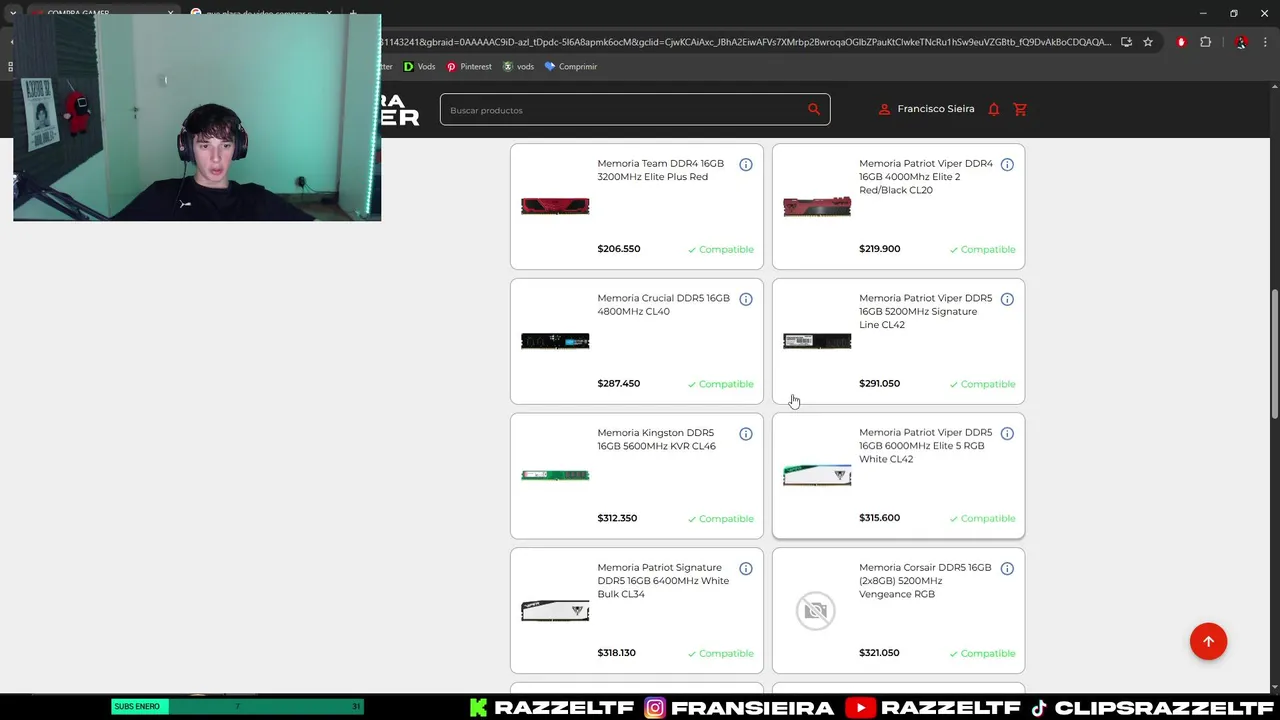Click the Corsair missing-image placeholder
Viewport: 1280px width, 720px height.
click(816, 610)
